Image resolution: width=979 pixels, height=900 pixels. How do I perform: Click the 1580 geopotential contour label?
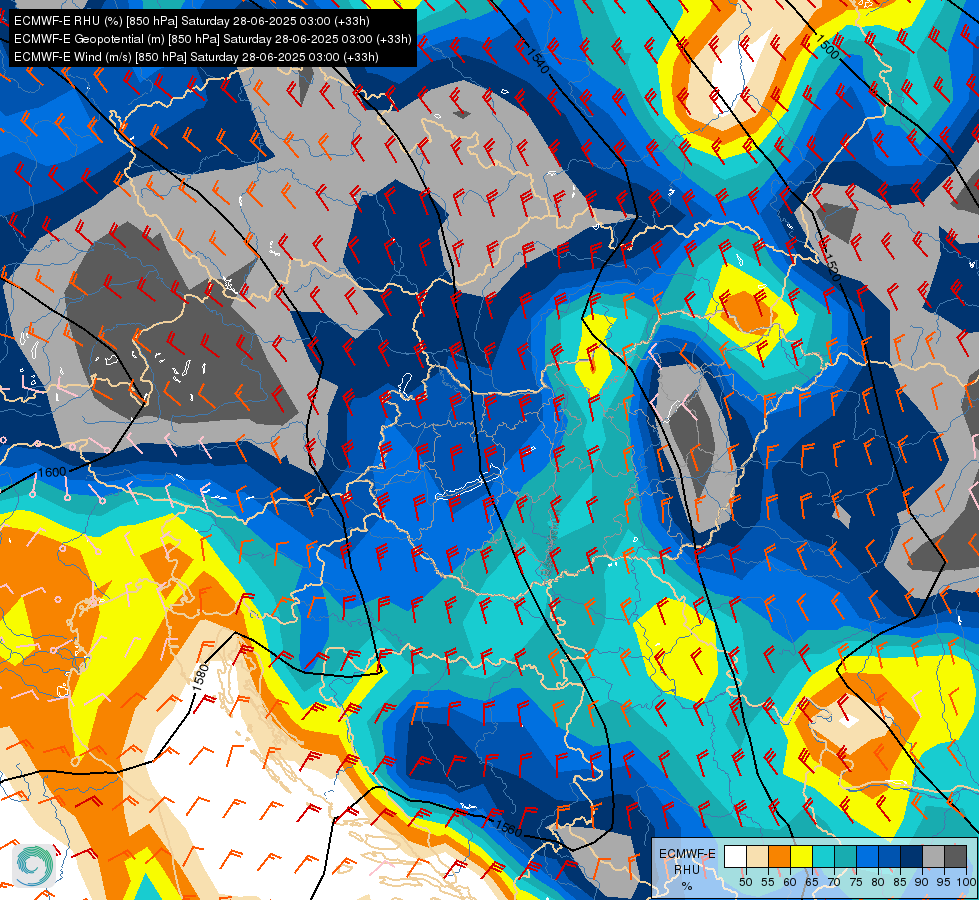point(200,678)
